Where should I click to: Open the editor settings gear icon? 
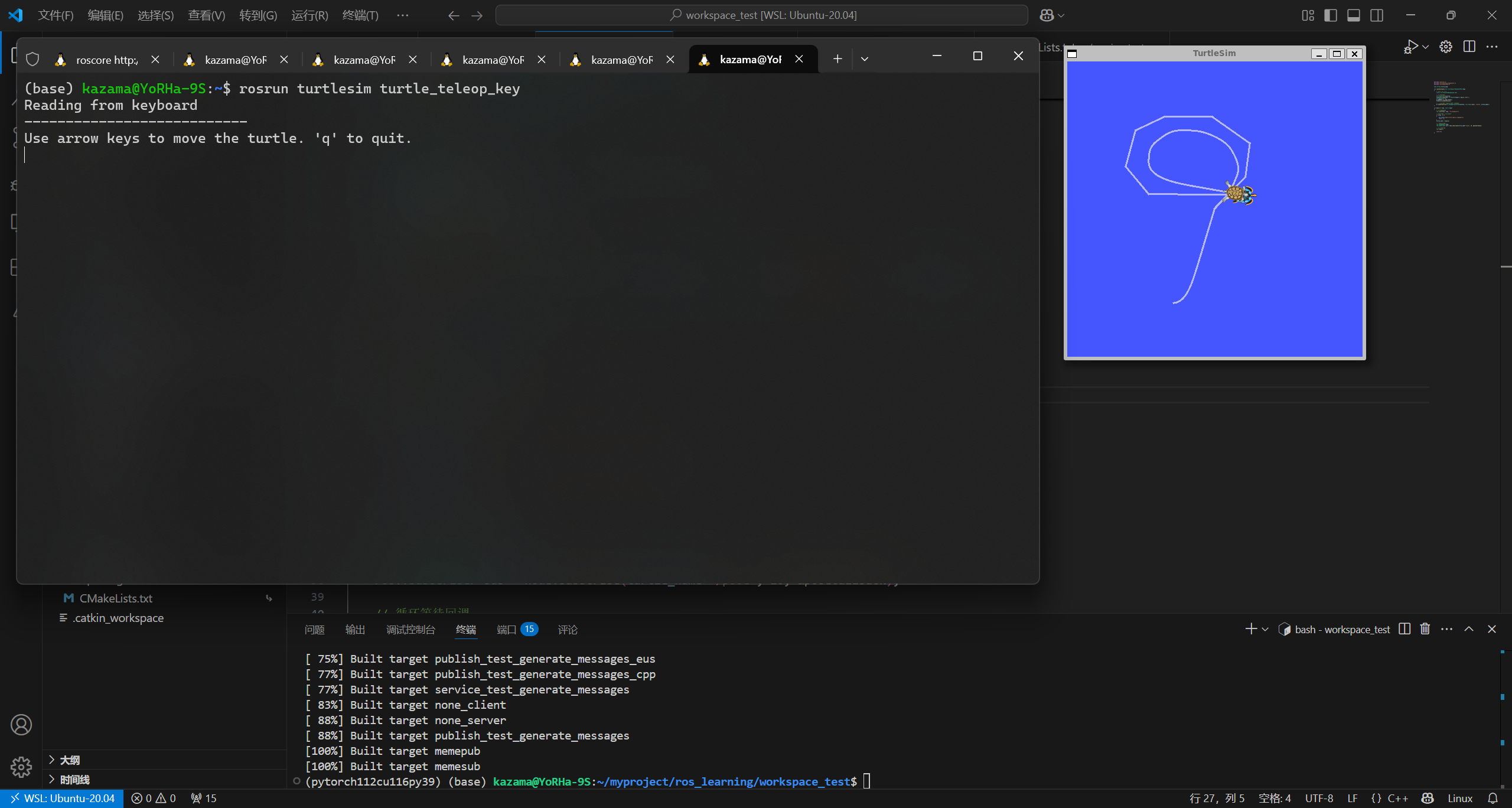(x=1446, y=47)
